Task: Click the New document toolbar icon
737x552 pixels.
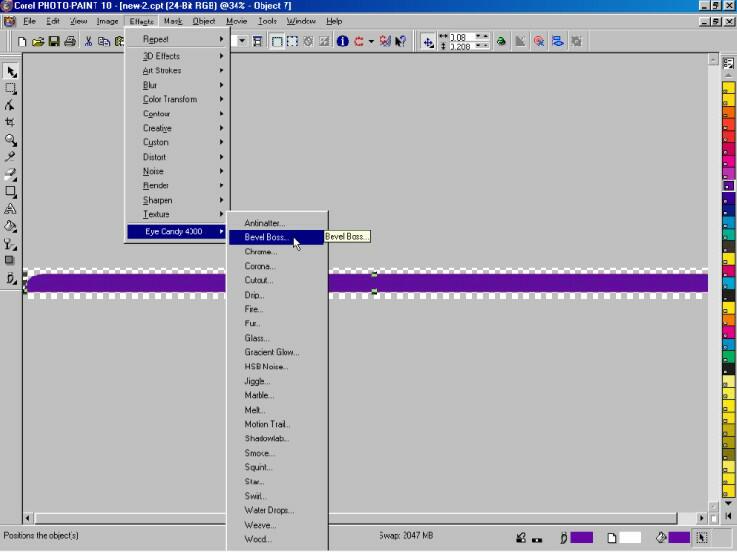Action: pos(22,42)
